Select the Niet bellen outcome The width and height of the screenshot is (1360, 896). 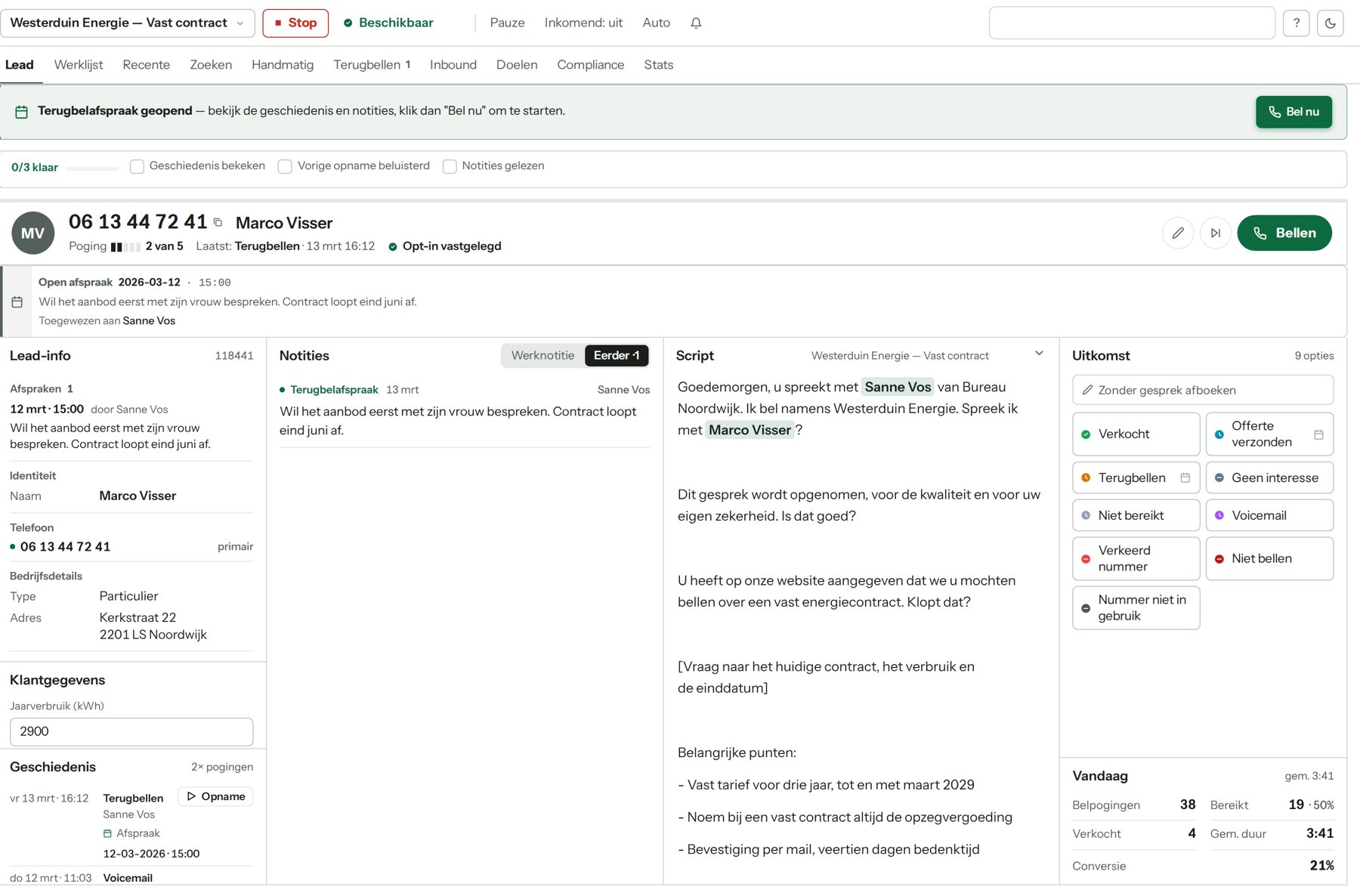point(1269,558)
